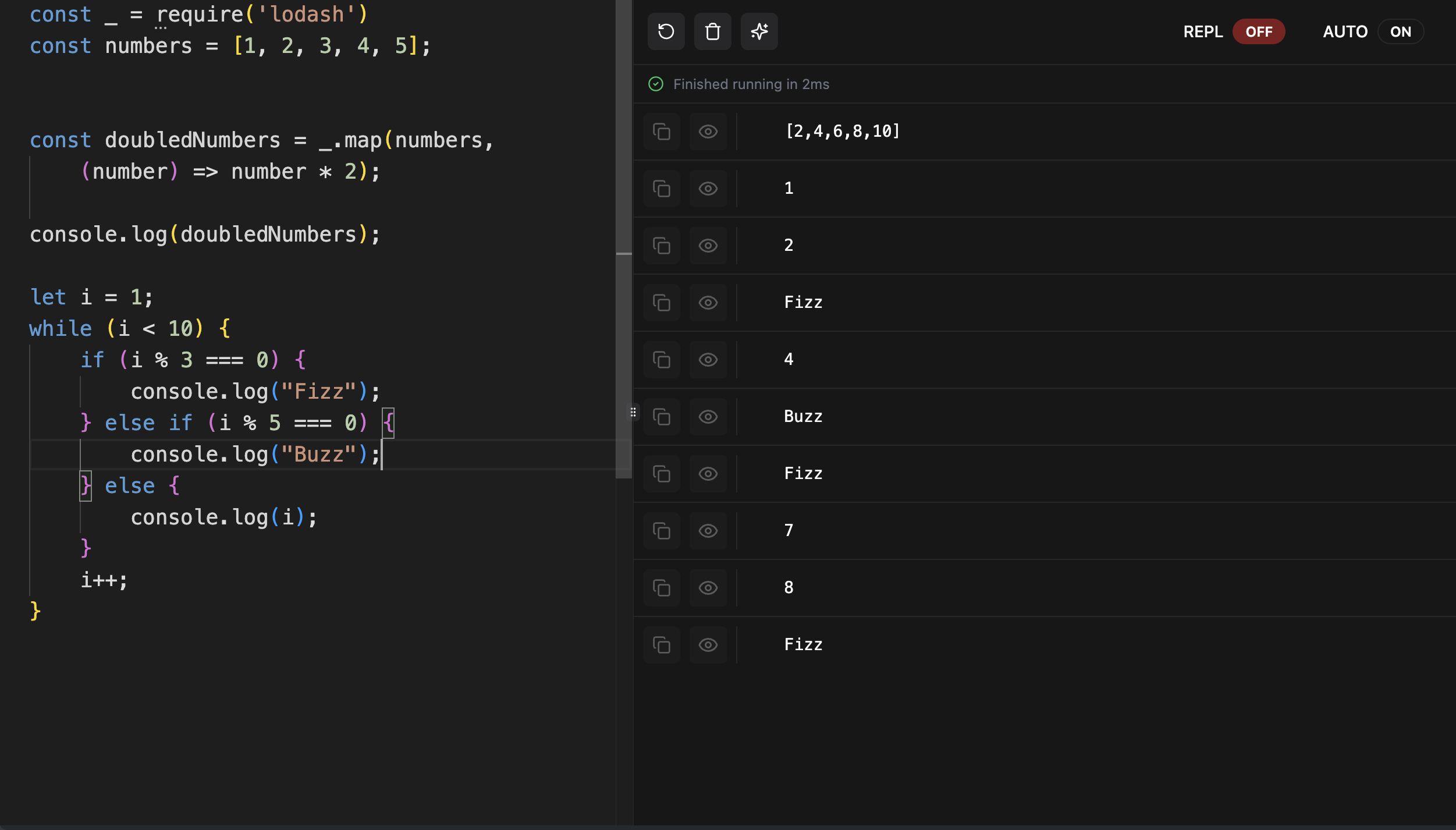Copy the Buzz output
Viewport: 1456px width, 830px height.
tap(662, 417)
